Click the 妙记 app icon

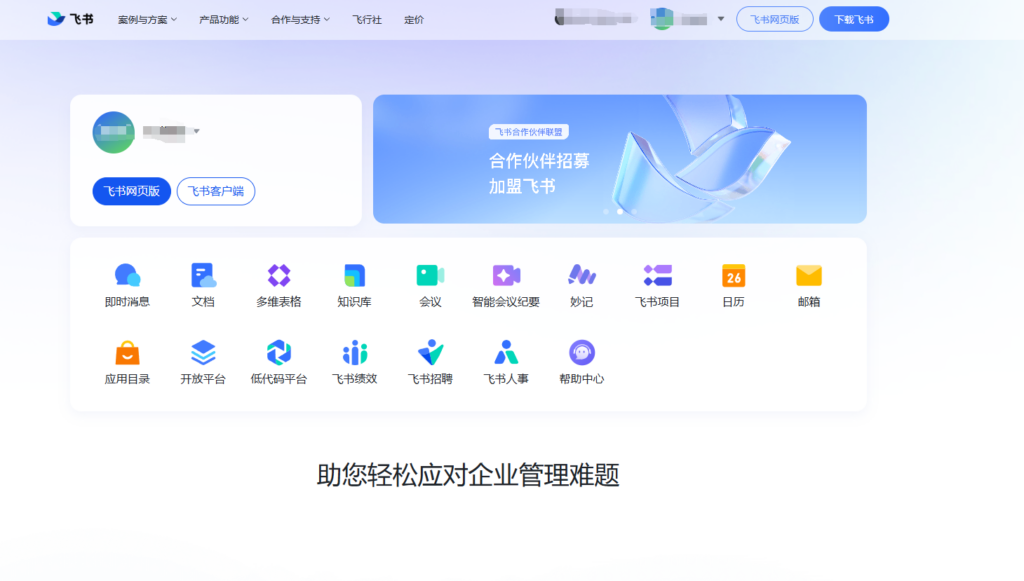point(582,277)
